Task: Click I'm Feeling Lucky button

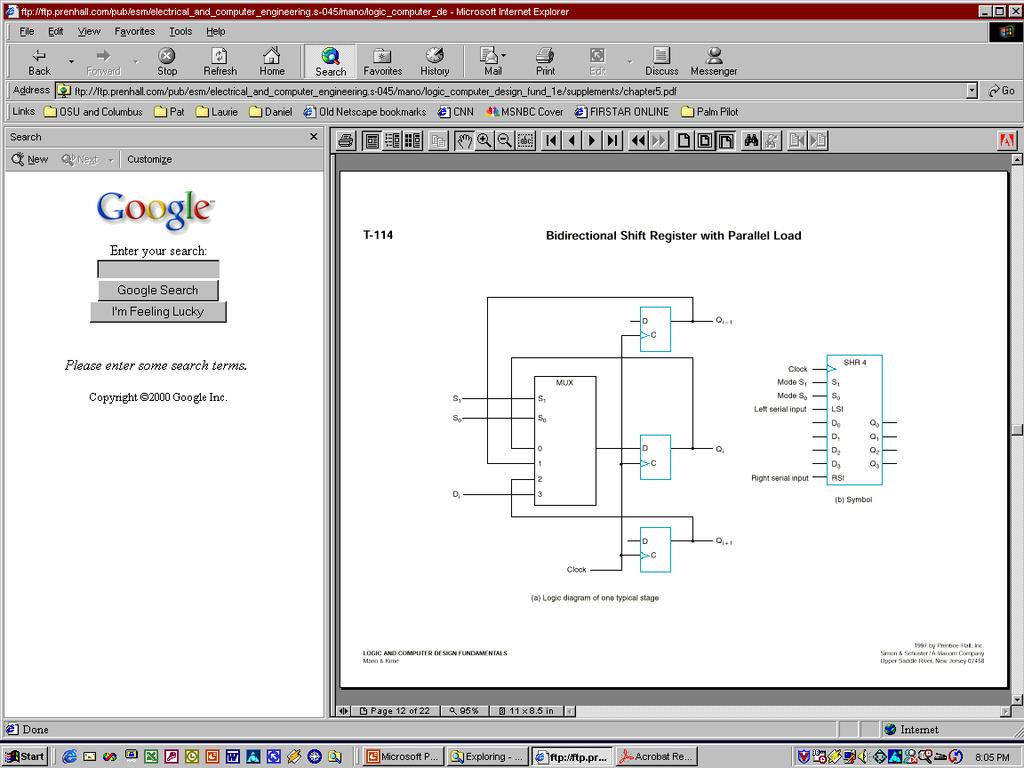Action: (x=158, y=312)
